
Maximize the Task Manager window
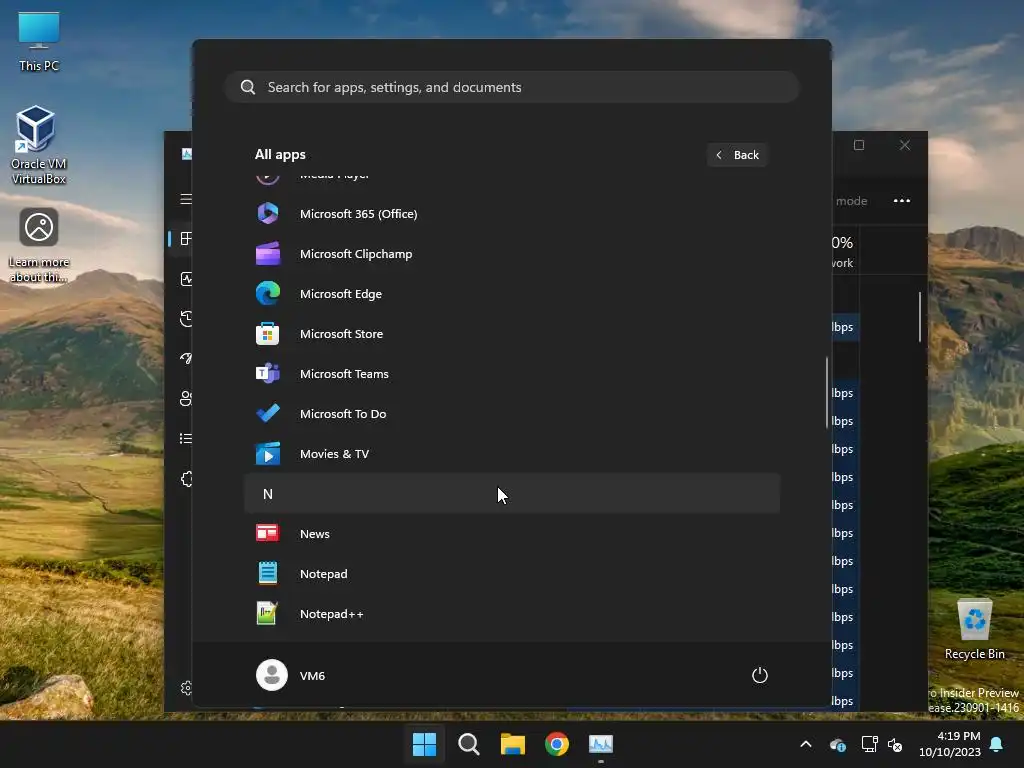[859, 145]
